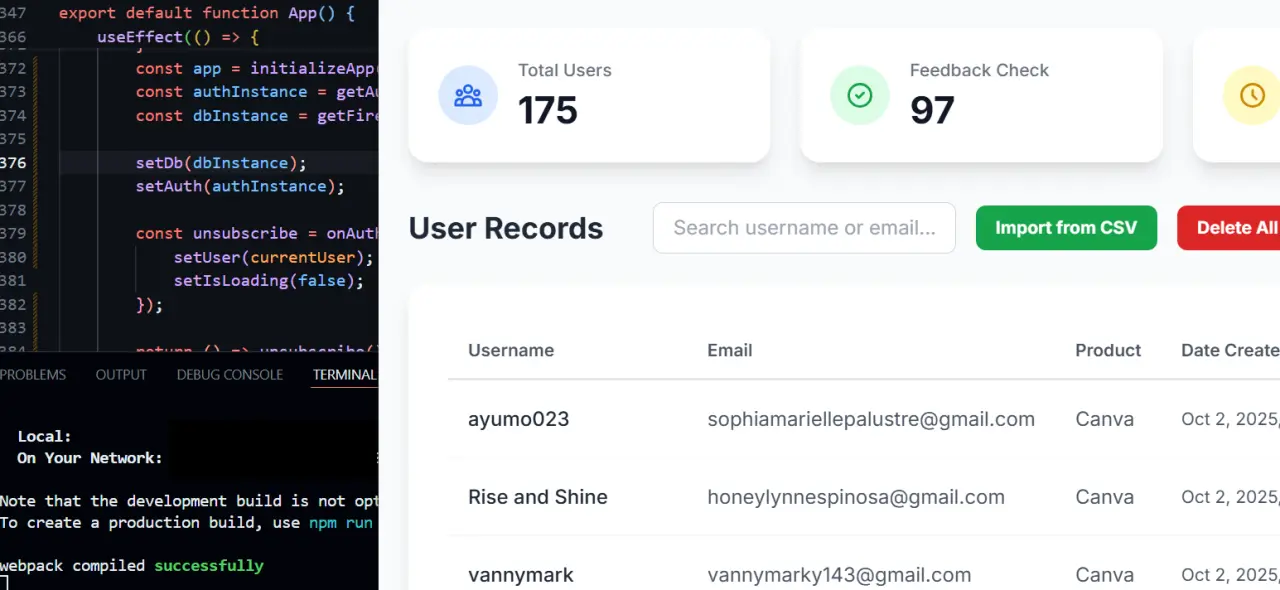Select the Rise and Shine username
1280x590 pixels.
point(538,497)
